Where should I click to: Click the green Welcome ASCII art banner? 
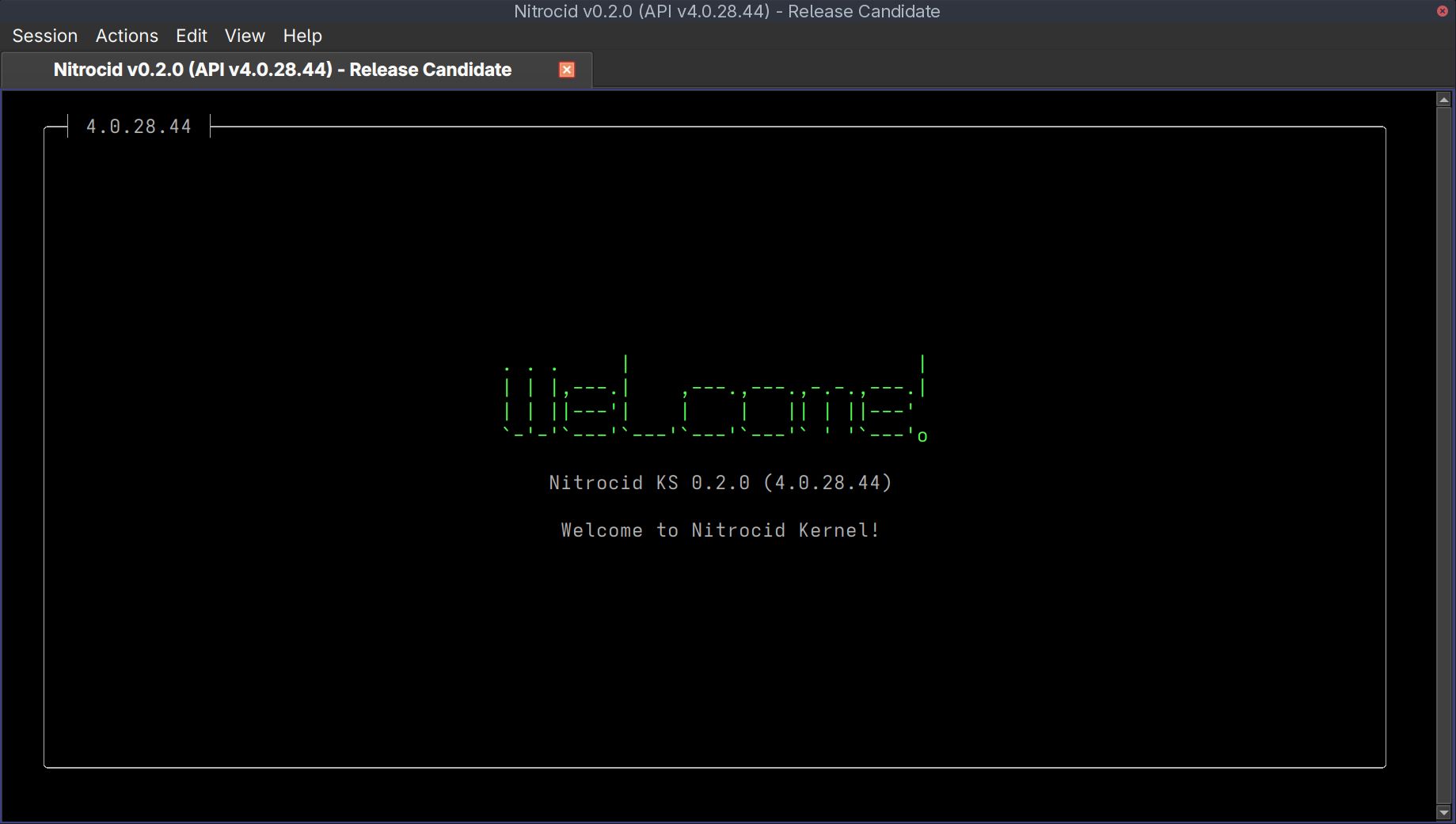pos(716,399)
